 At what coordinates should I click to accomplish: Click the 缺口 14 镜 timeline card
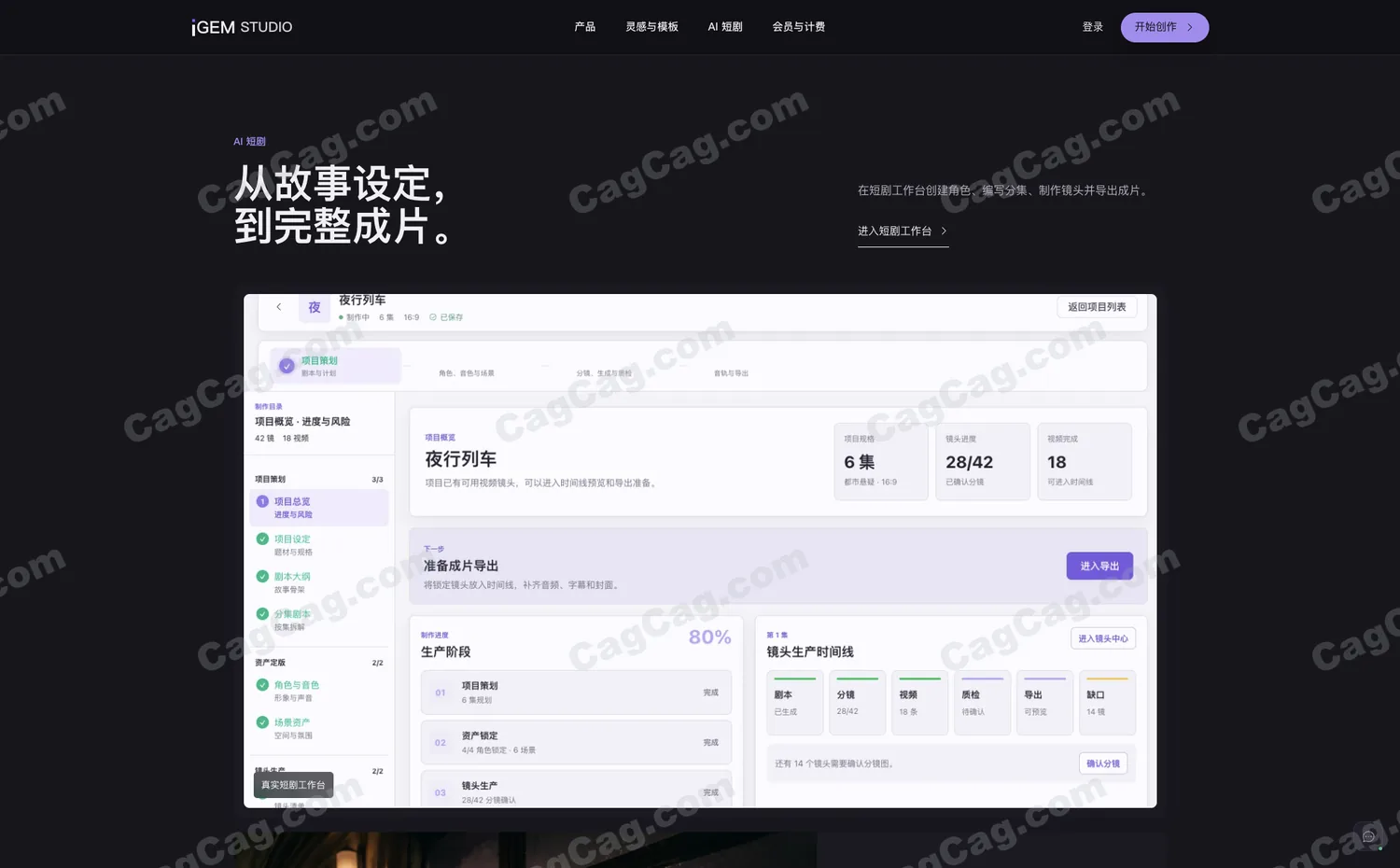1107,703
